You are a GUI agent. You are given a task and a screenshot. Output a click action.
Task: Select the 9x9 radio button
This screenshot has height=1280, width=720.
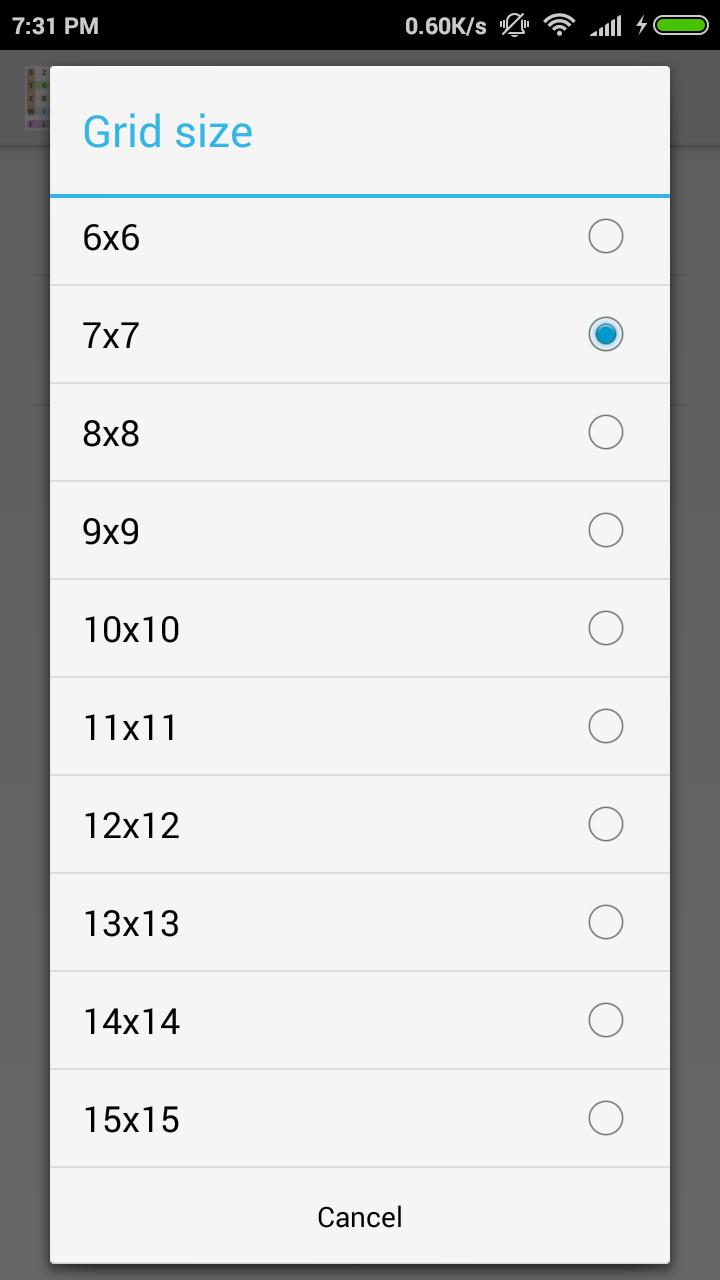605,530
